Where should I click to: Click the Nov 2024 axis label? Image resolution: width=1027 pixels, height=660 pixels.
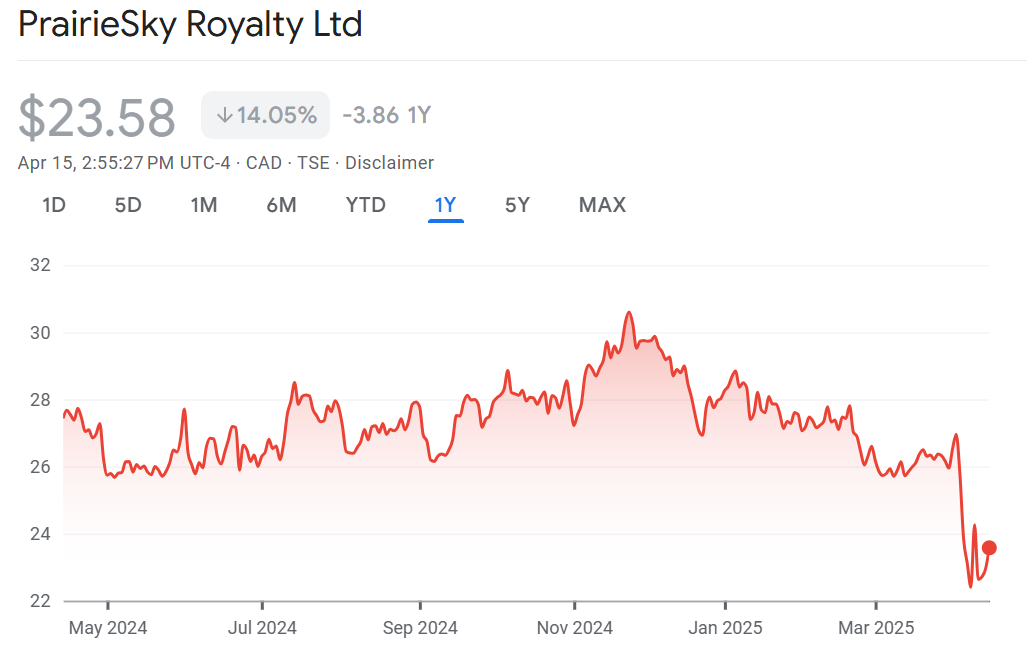[x=575, y=628]
